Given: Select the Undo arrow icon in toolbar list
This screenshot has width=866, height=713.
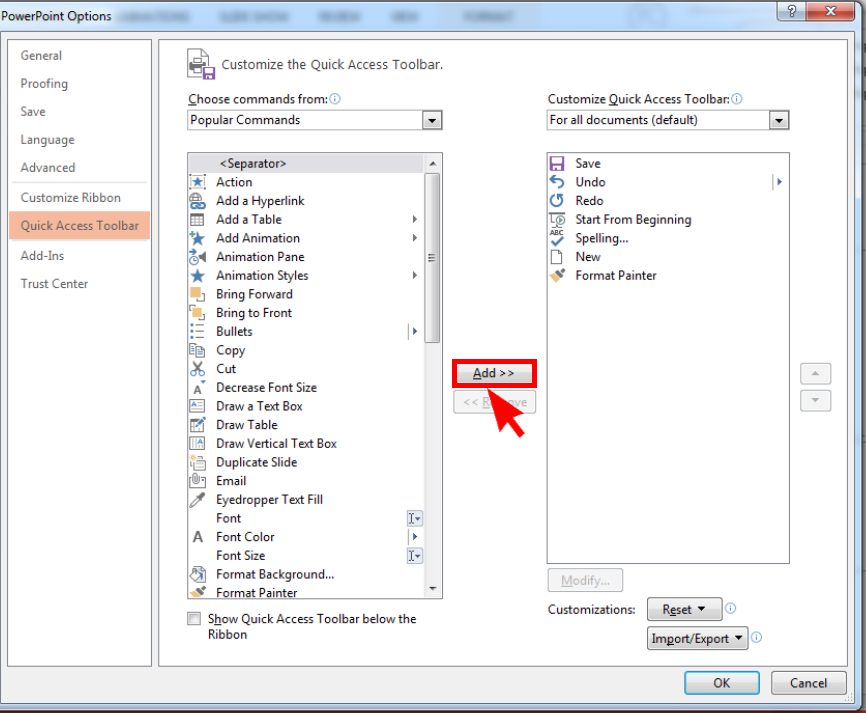Looking at the screenshot, I should pyautogui.click(x=557, y=182).
